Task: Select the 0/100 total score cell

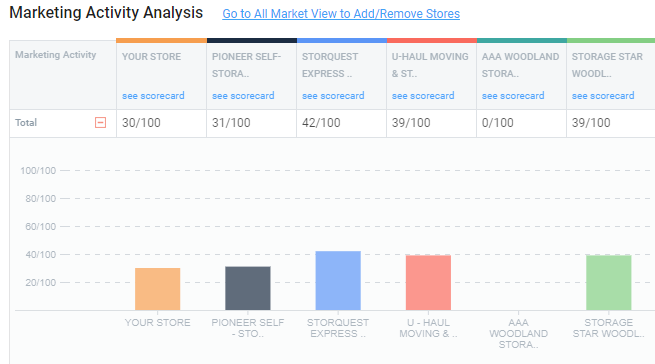Action: tap(521, 123)
